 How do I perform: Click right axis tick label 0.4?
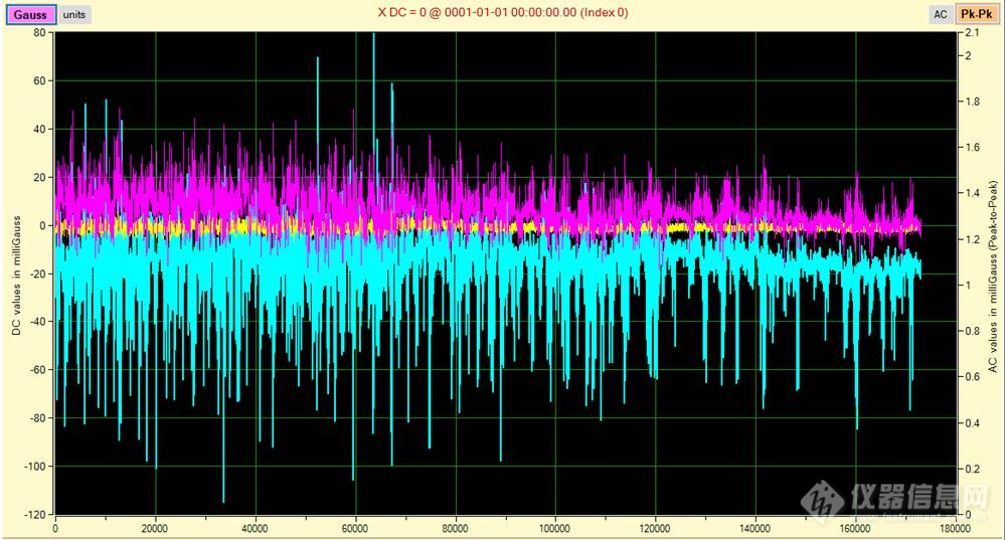coord(972,423)
